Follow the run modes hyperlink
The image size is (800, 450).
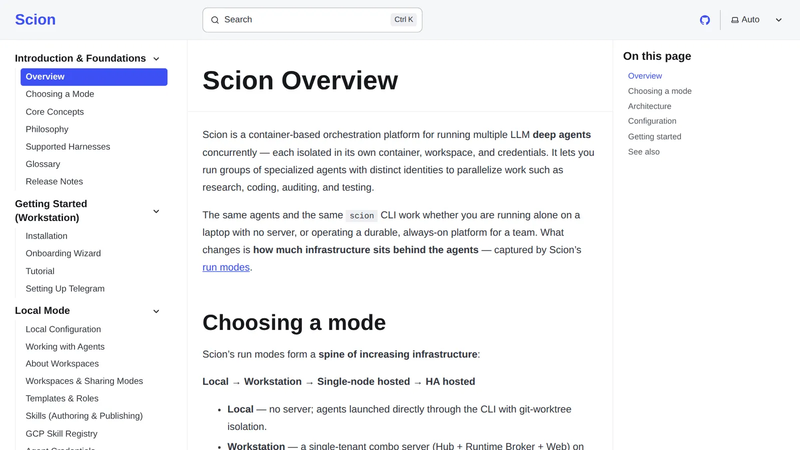226,267
